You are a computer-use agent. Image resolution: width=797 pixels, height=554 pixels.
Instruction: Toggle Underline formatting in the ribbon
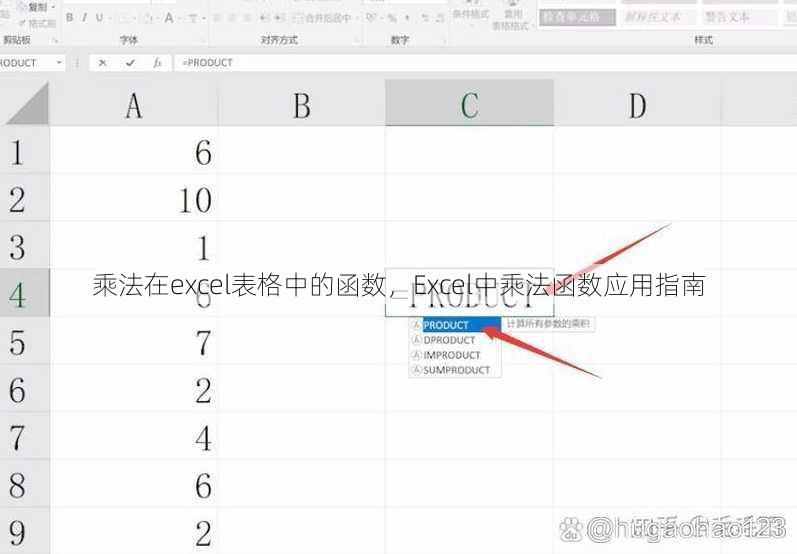coord(99,18)
